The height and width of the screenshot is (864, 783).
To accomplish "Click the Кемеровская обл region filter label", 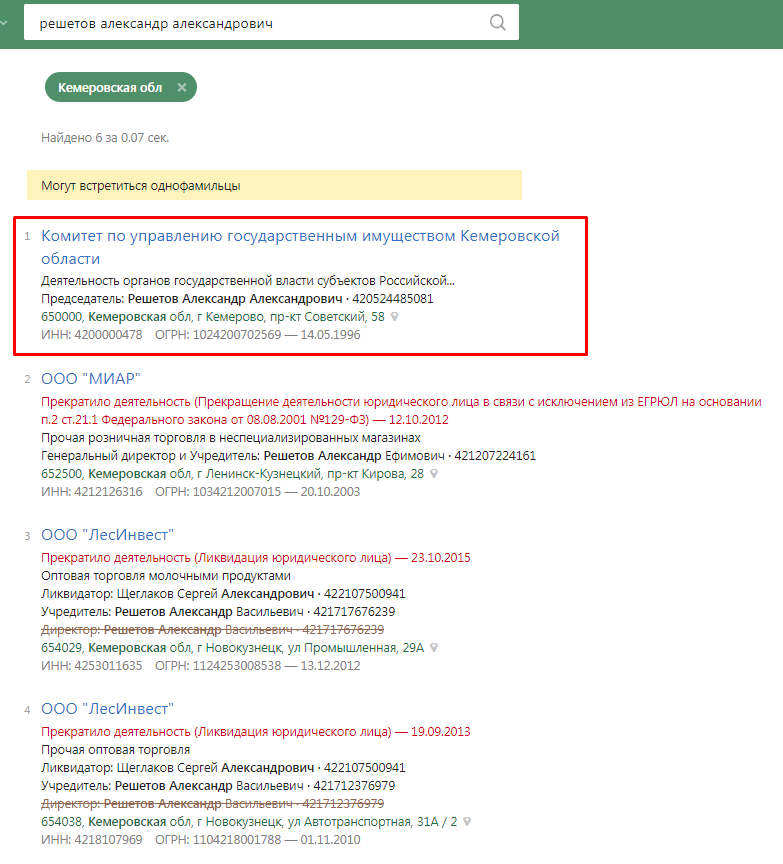I will pos(110,88).
